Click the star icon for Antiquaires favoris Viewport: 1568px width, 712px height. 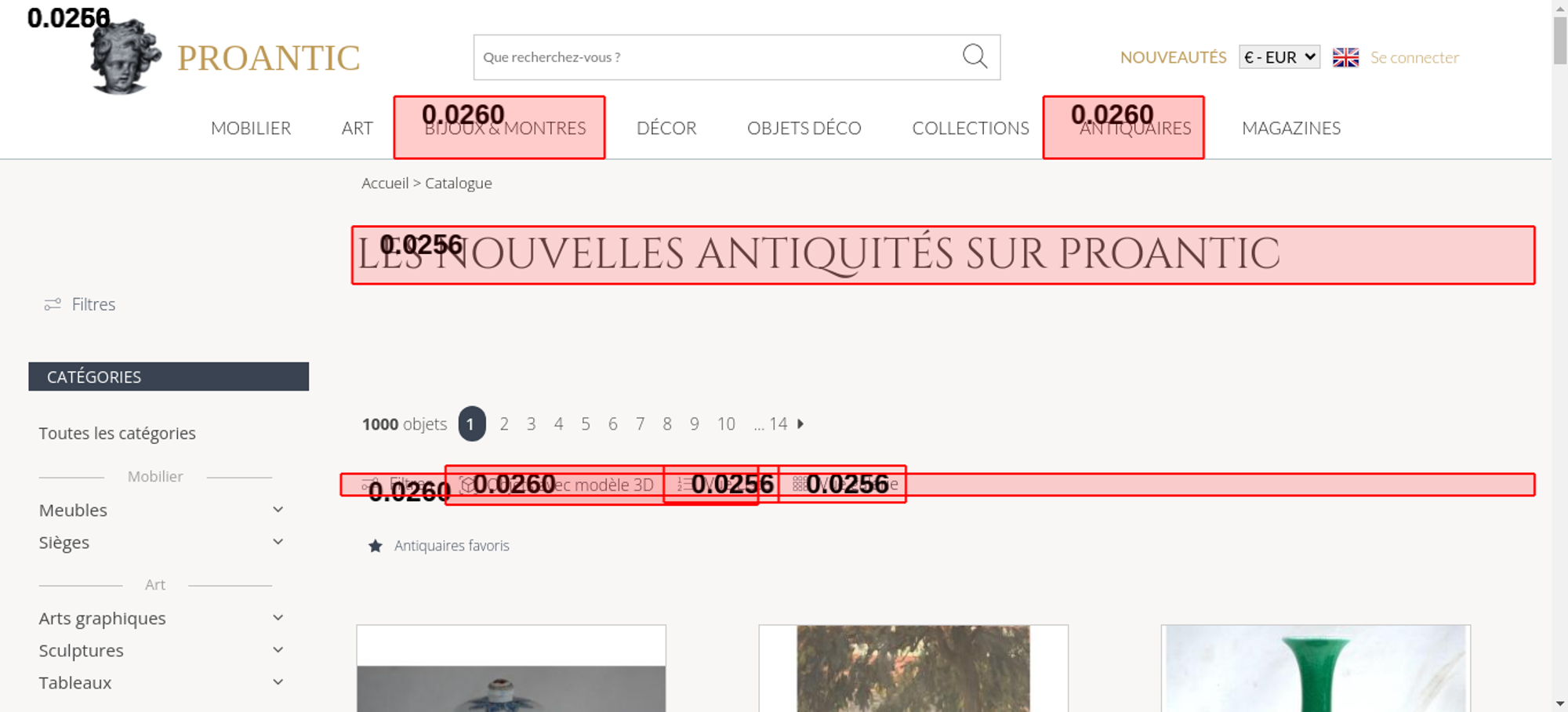[x=376, y=546]
